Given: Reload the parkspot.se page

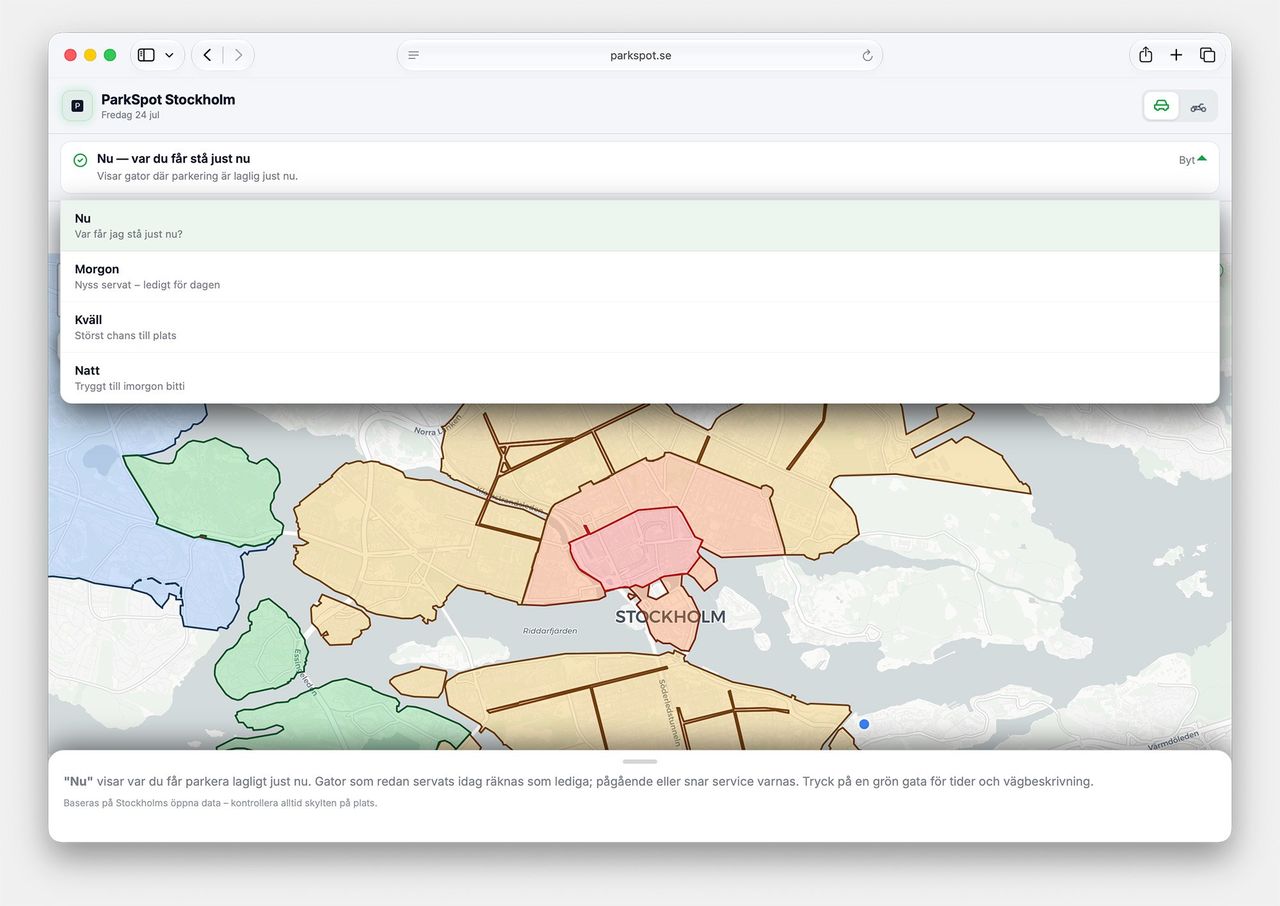Looking at the screenshot, I should [867, 55].
